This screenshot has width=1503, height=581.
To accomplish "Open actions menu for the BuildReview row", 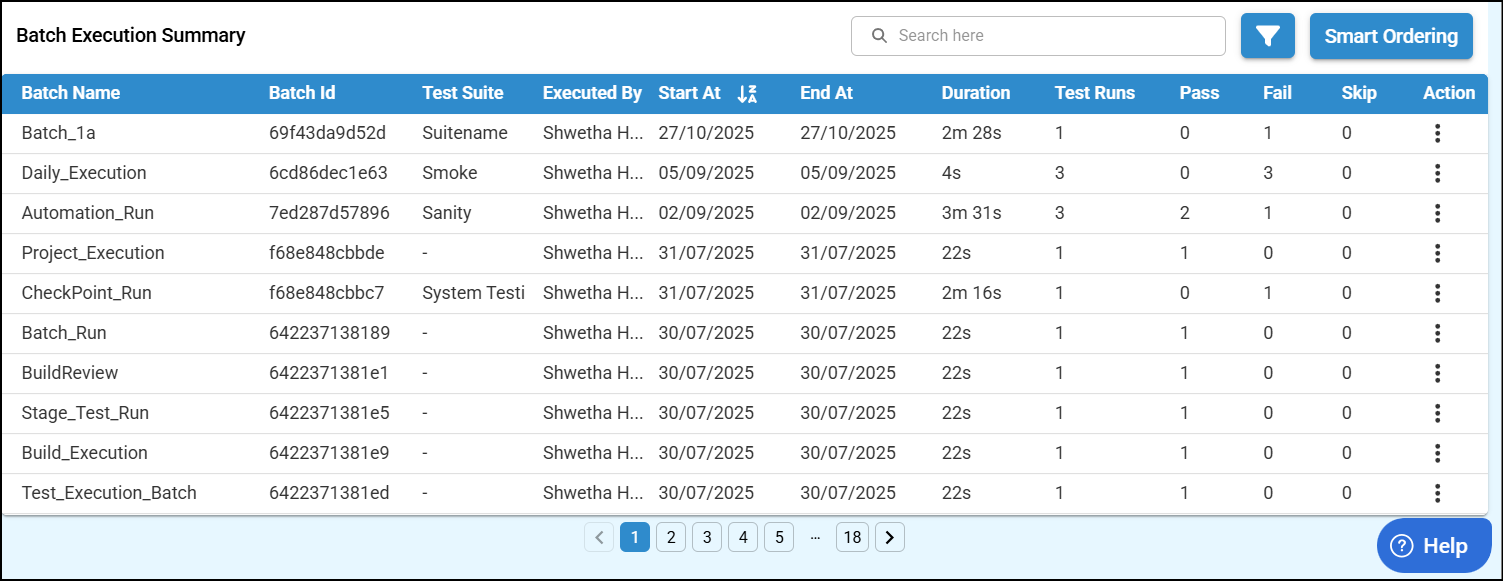I will coord(1437,373).
